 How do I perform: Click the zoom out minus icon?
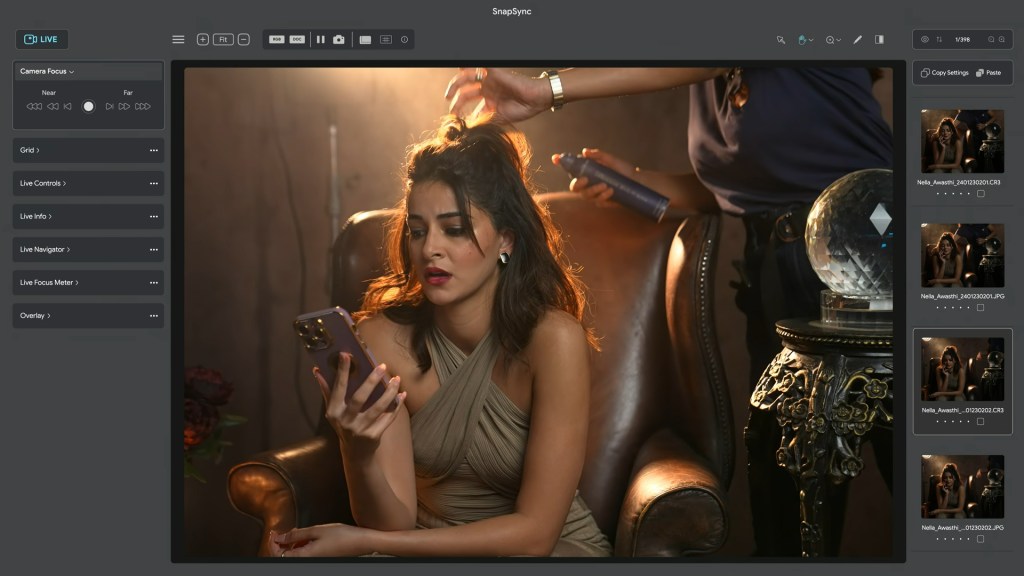pos(243,40)
